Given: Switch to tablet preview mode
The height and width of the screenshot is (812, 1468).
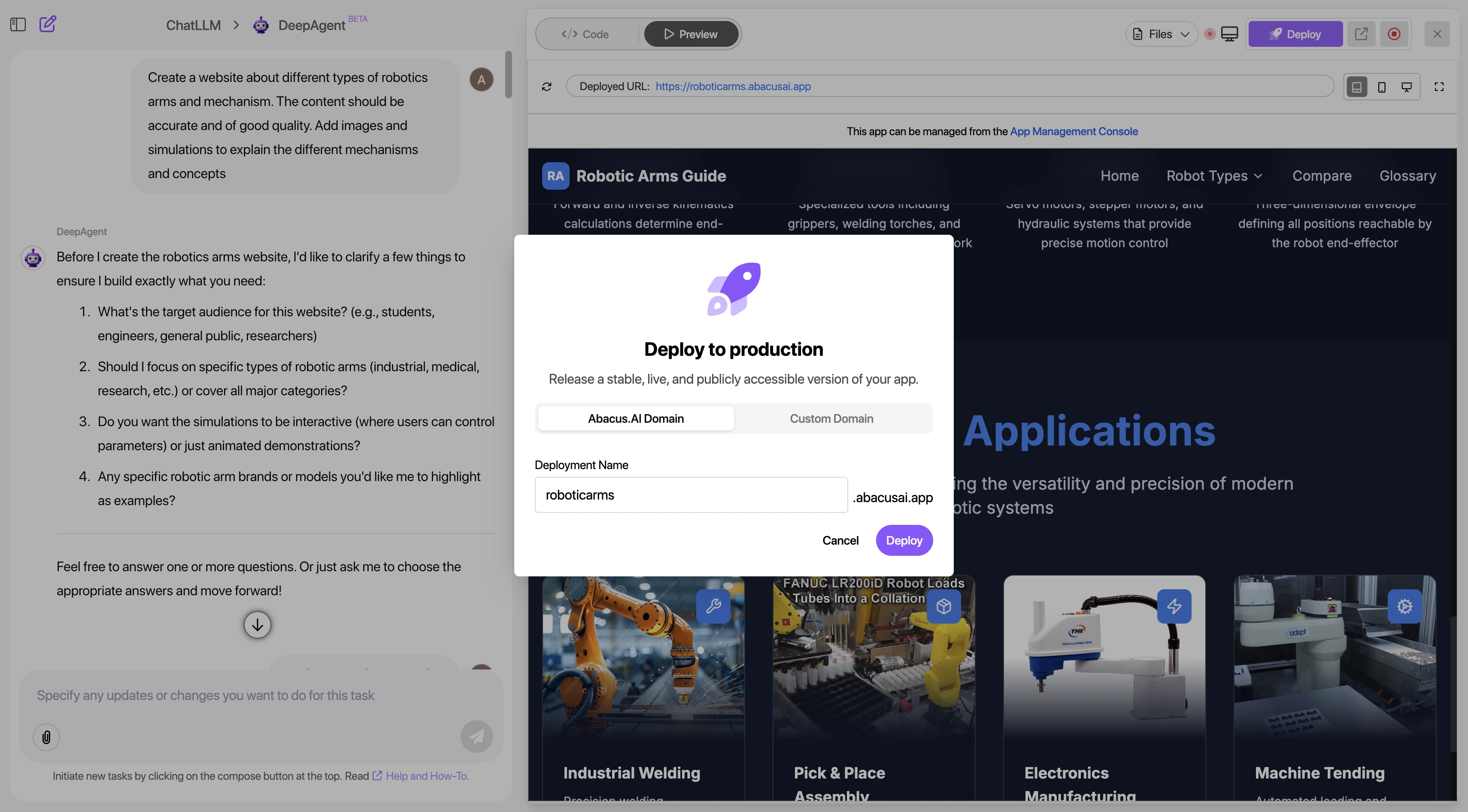Looking at the screenshot, I should (x=1357, y=87).
